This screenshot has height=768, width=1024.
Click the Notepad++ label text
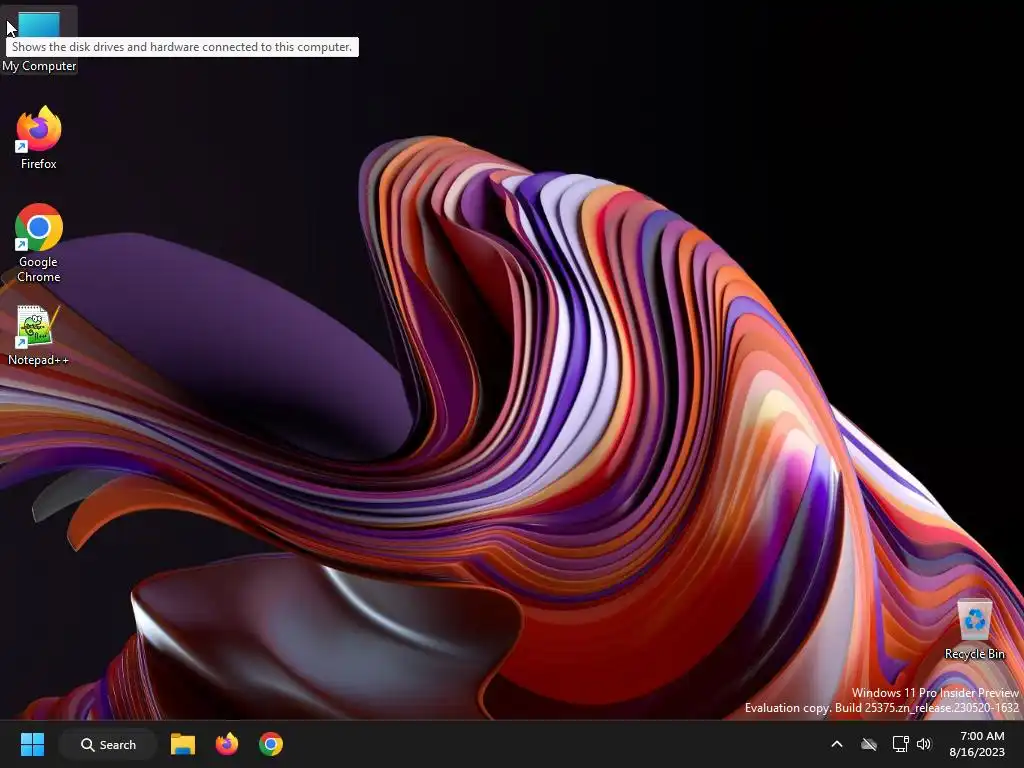38,360
